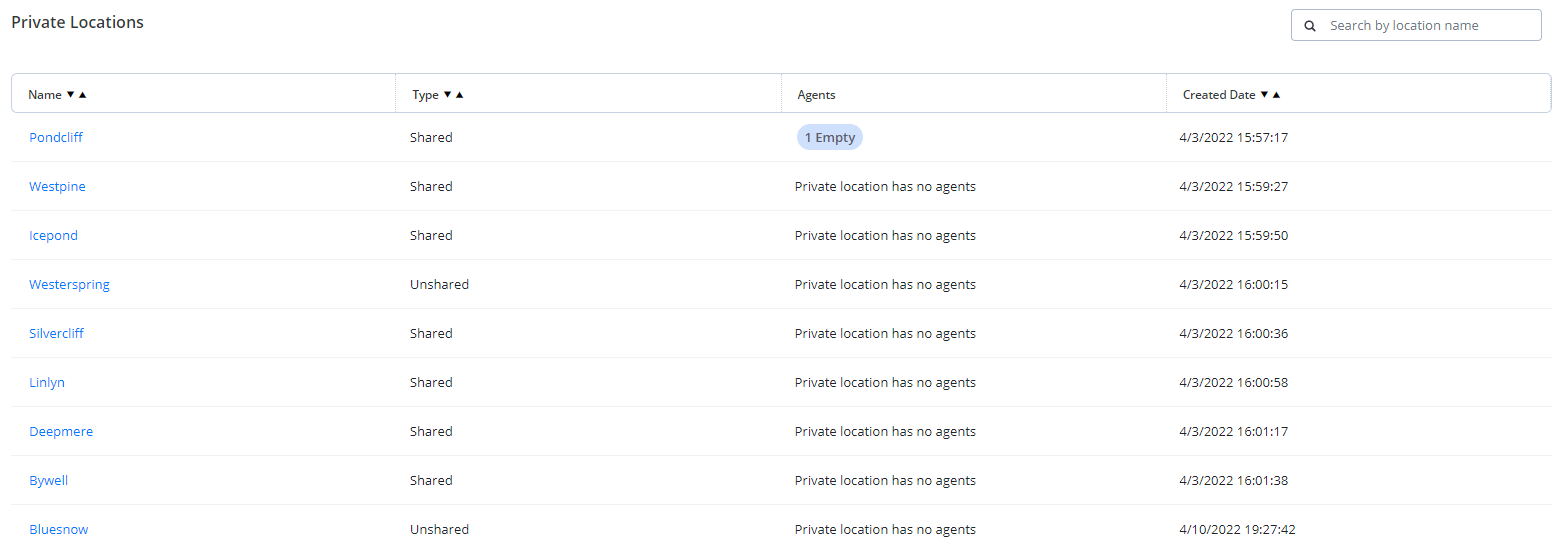1558x558 pixels.
Task: Open the Bluesnow location
Action: (58, 529)
